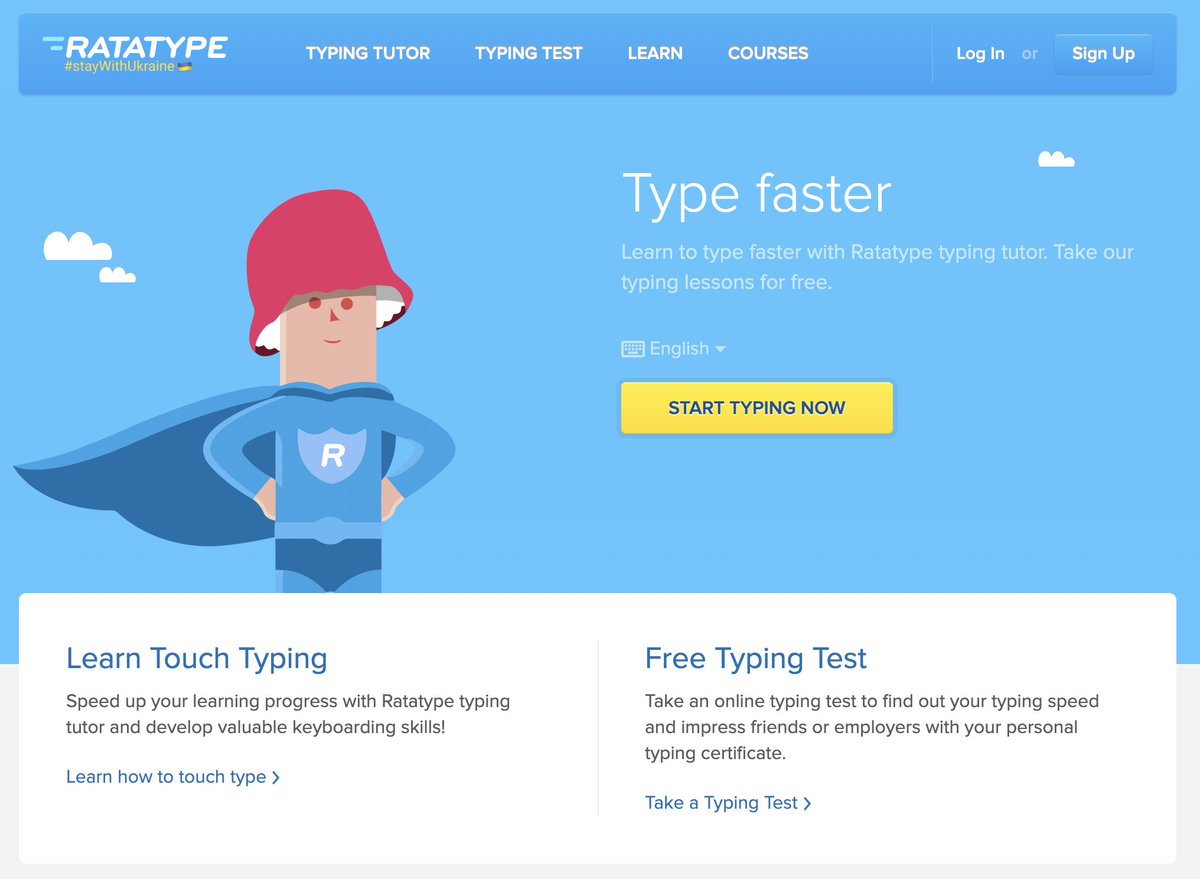Click the keyboard icon beside English
The height and width of the screenshot is (879, 1200).
click(x=632, y=349)
